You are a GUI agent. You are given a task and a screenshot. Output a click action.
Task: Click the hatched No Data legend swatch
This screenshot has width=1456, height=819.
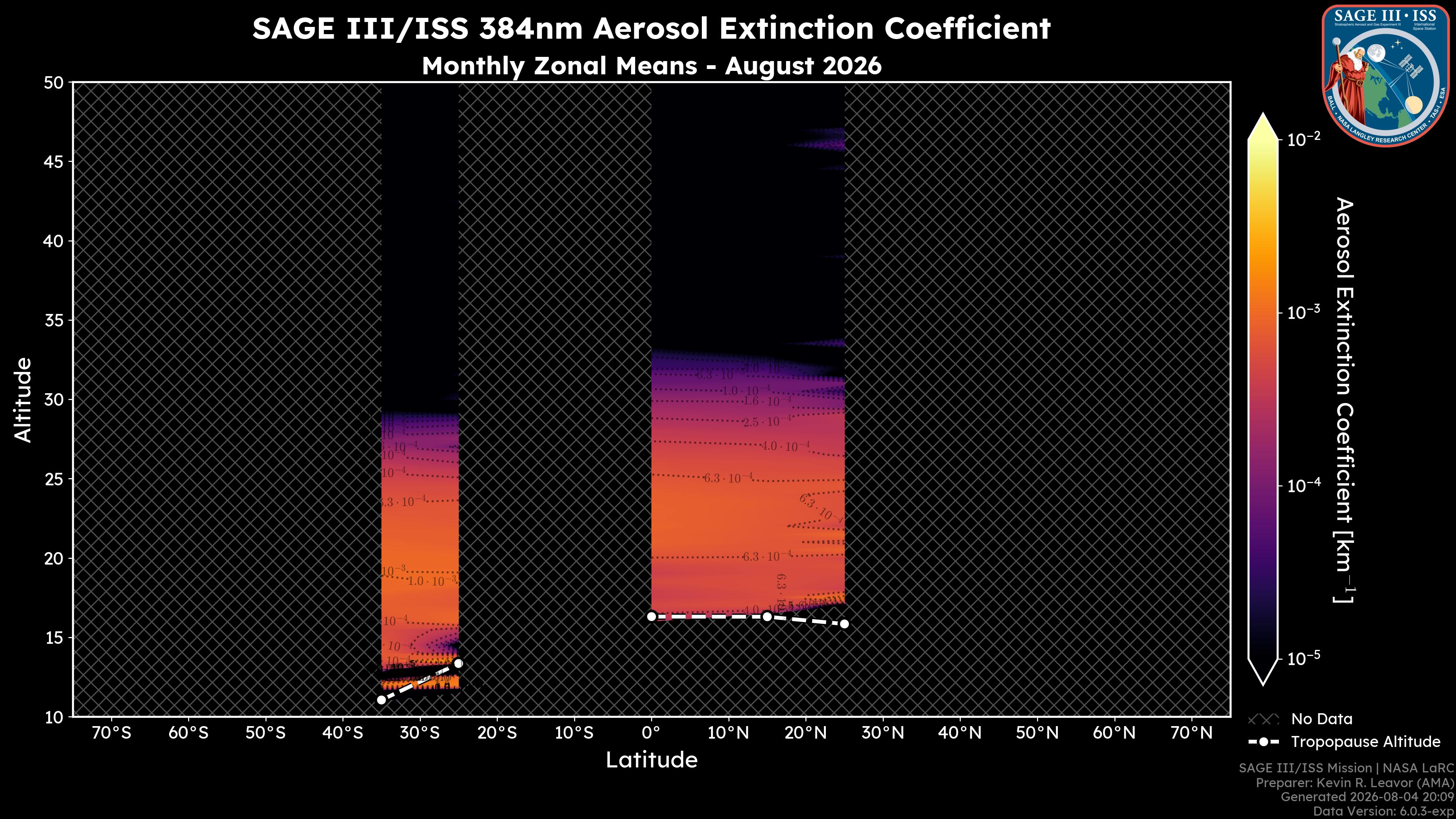pos(1263,720)
